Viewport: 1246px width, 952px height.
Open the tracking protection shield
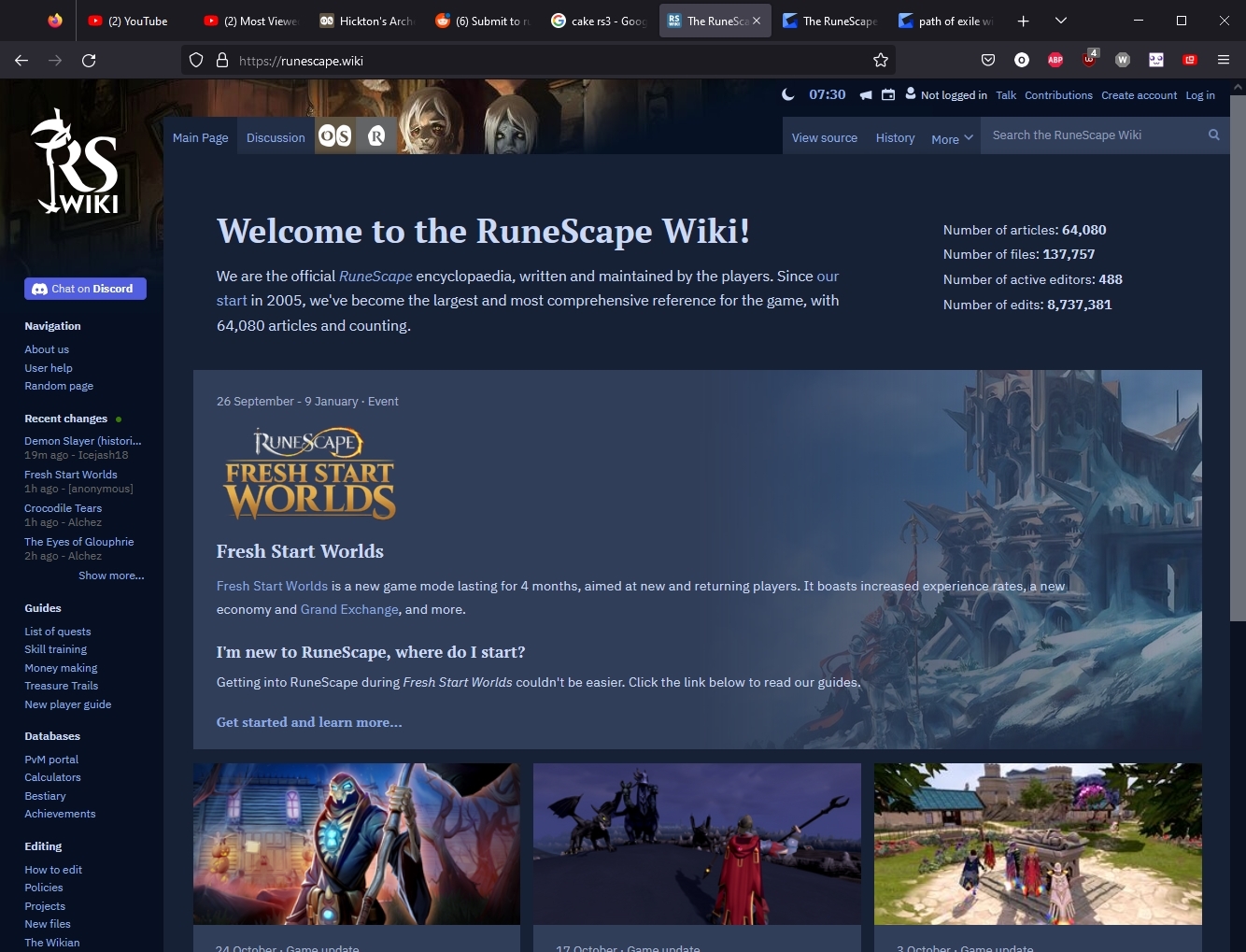click(196, 60)
